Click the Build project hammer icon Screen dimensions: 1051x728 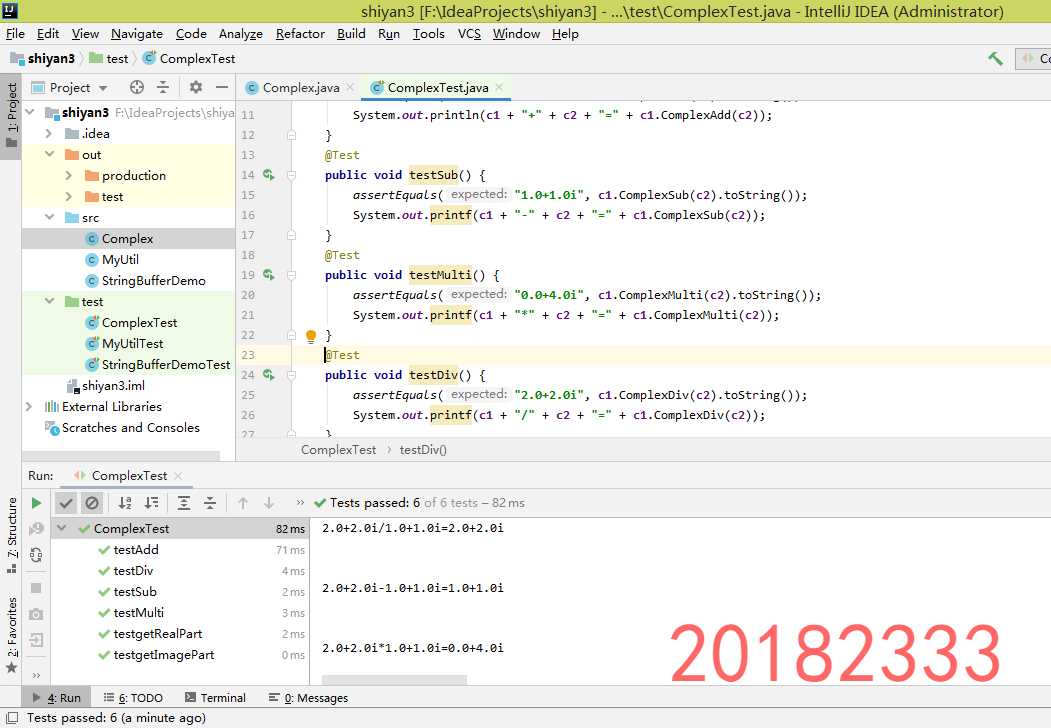[x=995, y=59]
